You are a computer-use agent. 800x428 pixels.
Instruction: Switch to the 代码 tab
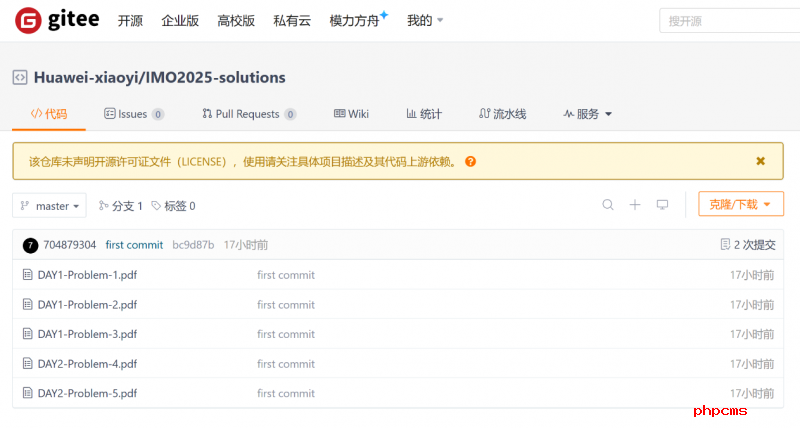[x=49, y=114]
